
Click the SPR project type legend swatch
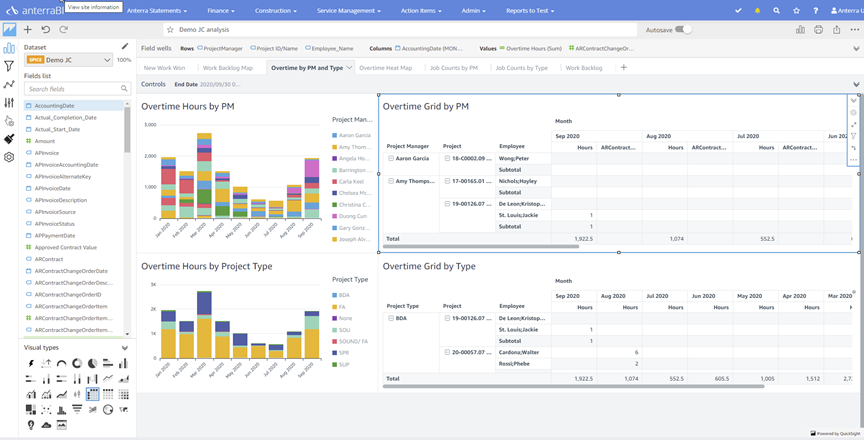click(x=334, y=352)
